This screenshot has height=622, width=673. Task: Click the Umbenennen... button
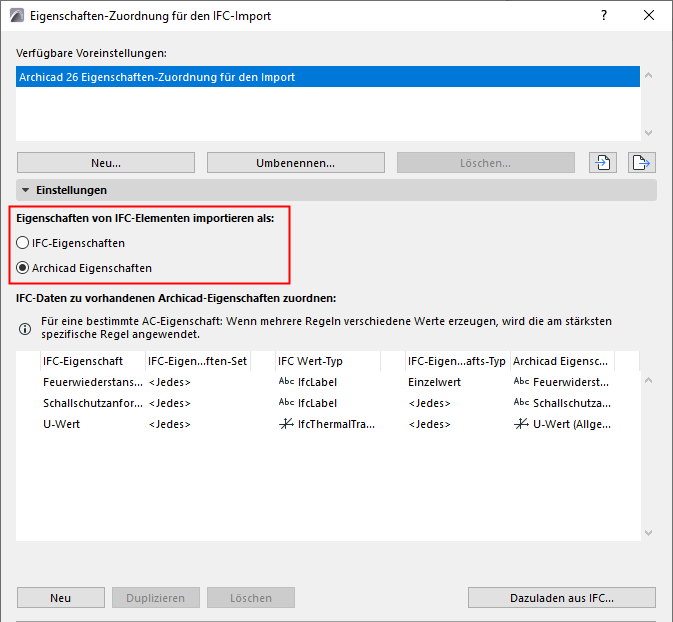pos(296,163)
